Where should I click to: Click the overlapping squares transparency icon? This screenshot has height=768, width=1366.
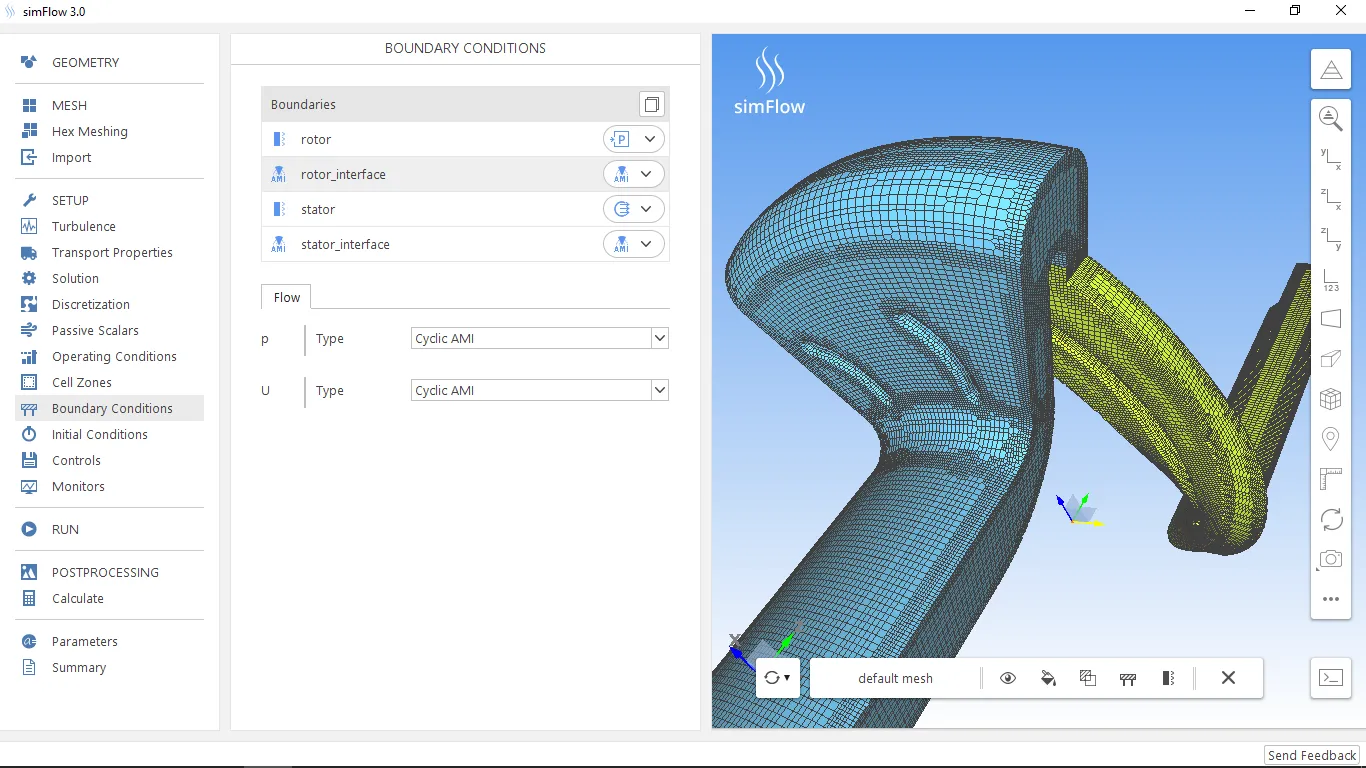[1088, 678]
